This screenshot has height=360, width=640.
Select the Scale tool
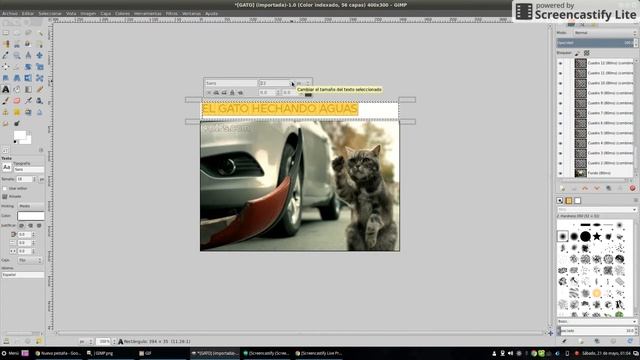pos(40,67)
